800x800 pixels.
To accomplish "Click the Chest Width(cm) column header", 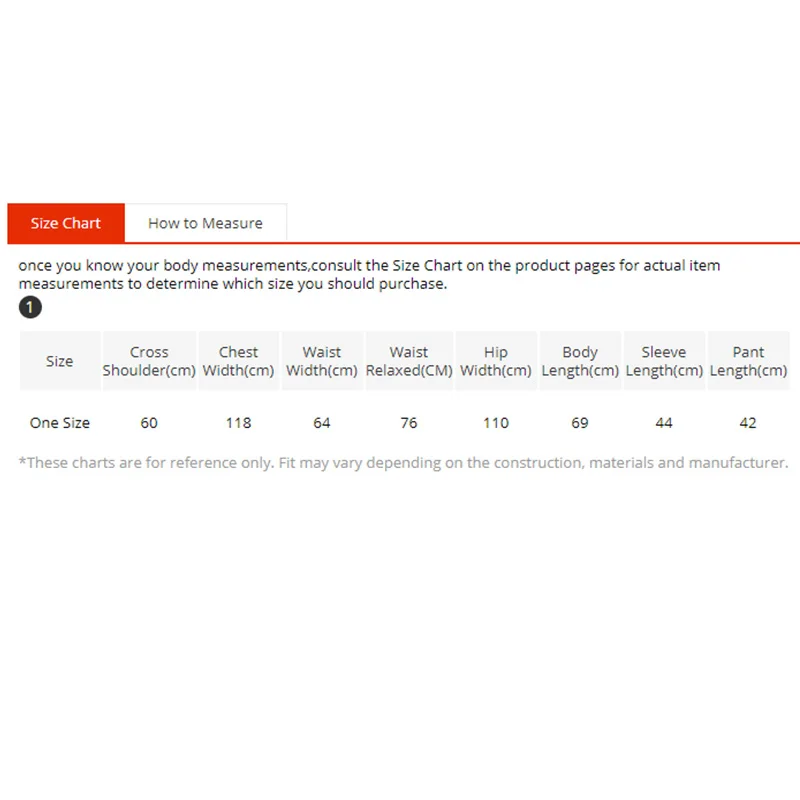I will (238, 361).
